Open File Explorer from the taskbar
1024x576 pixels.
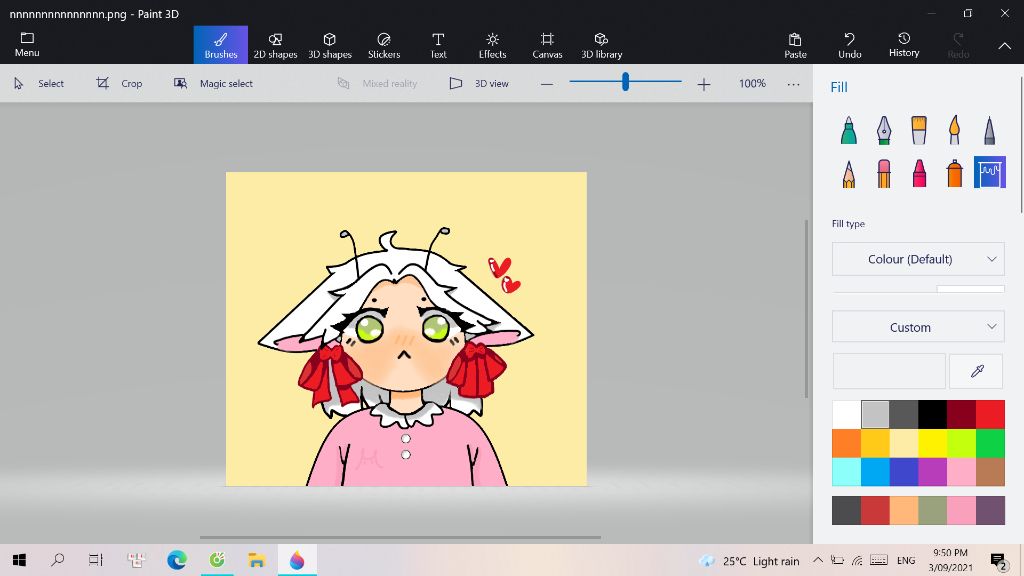(257, 560)
